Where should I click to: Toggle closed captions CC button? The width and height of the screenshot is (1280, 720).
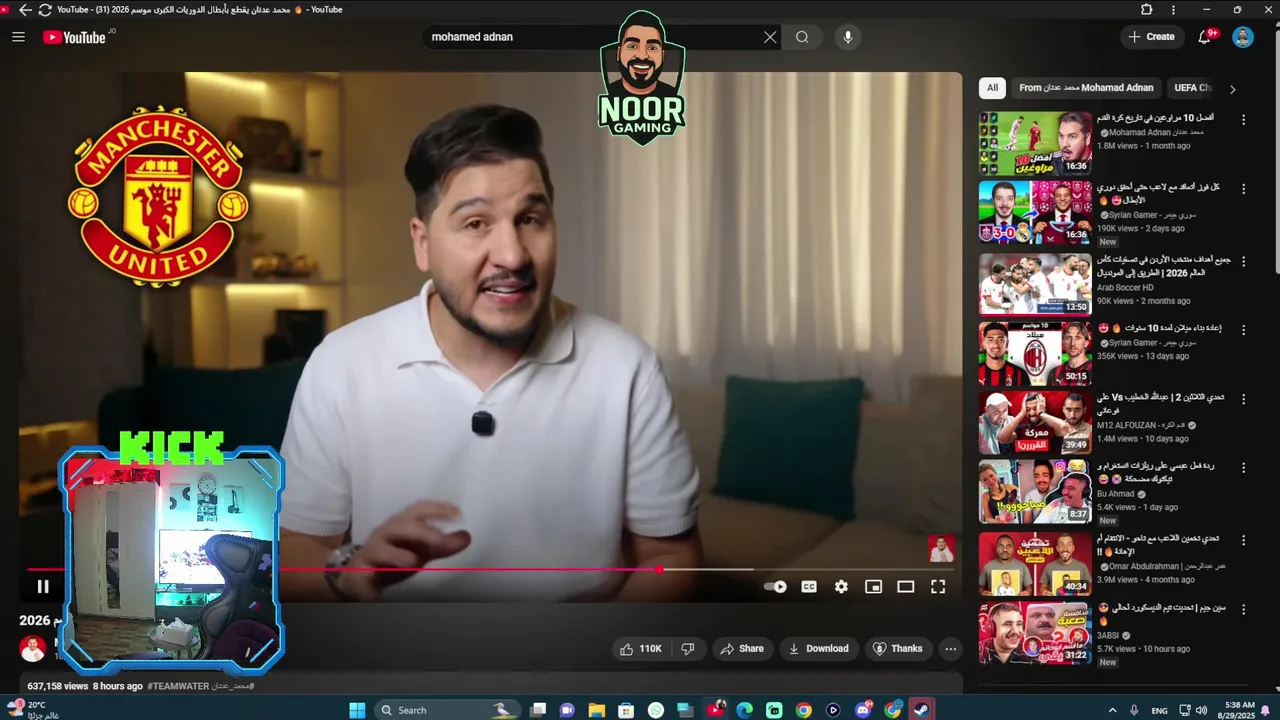point(809,587)
